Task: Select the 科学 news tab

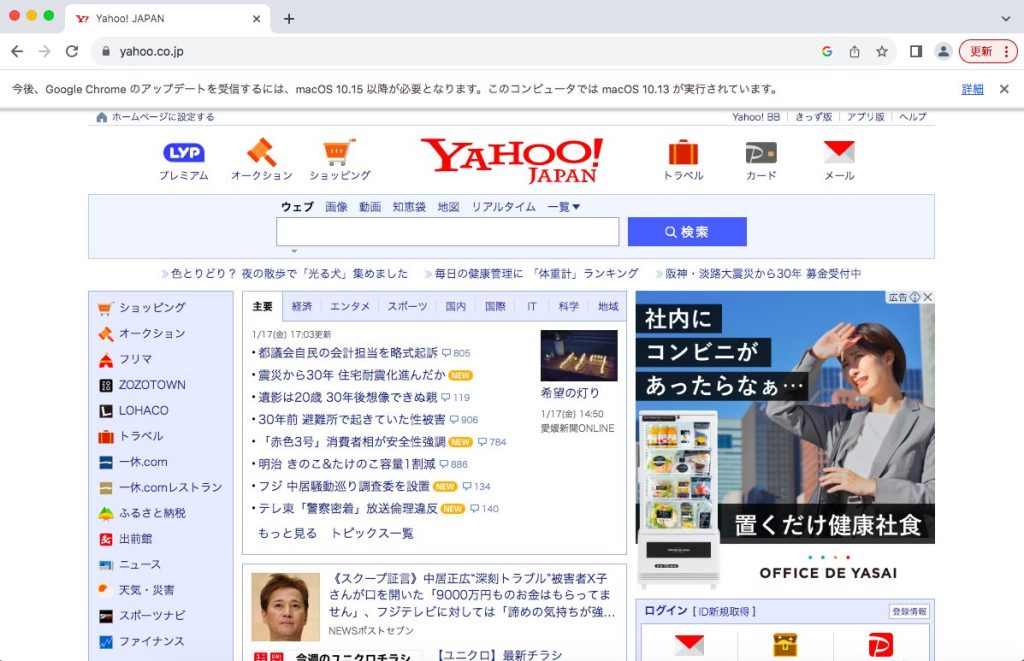Action: 568,306
